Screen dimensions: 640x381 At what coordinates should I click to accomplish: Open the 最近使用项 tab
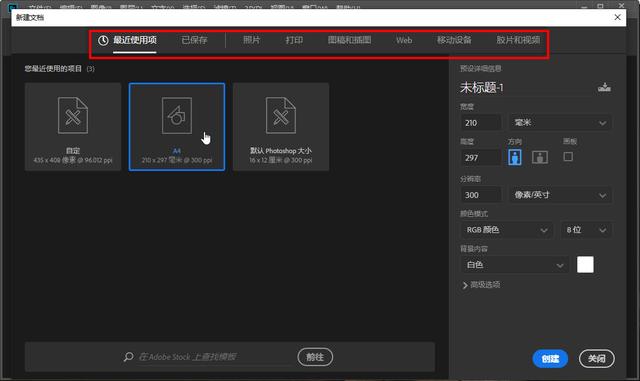click(135, 40)
